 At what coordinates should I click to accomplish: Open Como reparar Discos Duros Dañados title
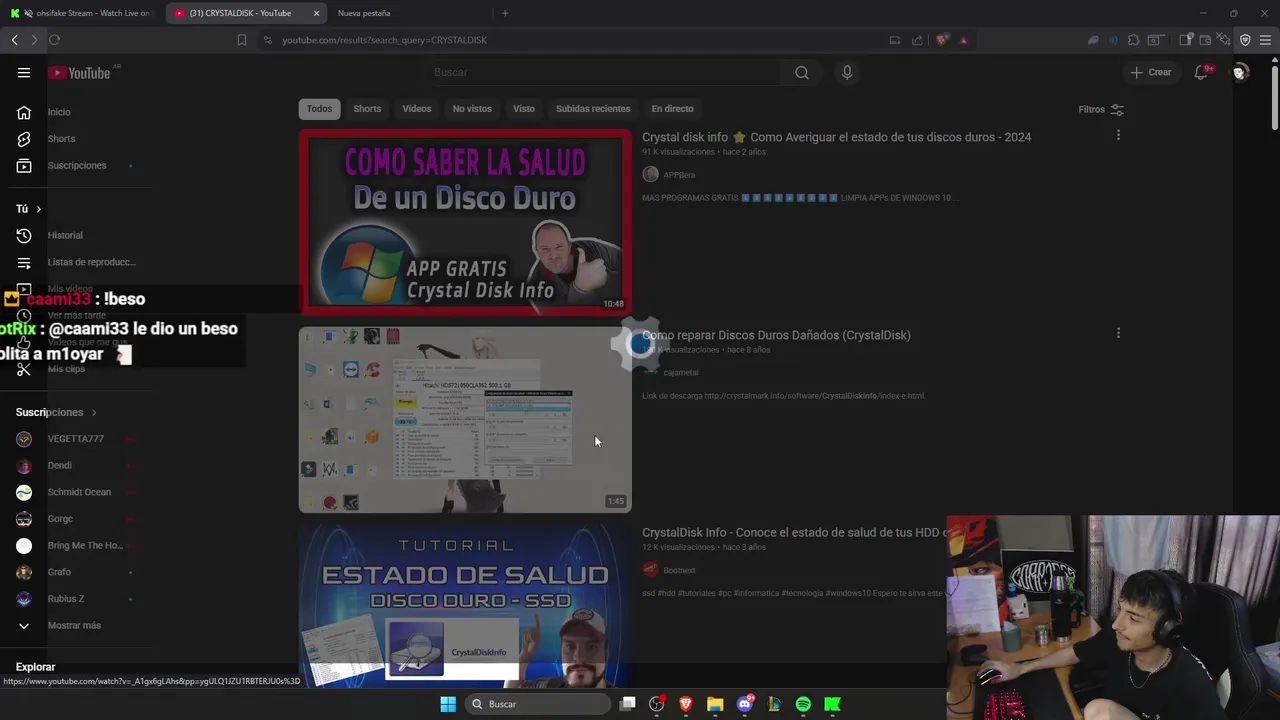[776, 335]
